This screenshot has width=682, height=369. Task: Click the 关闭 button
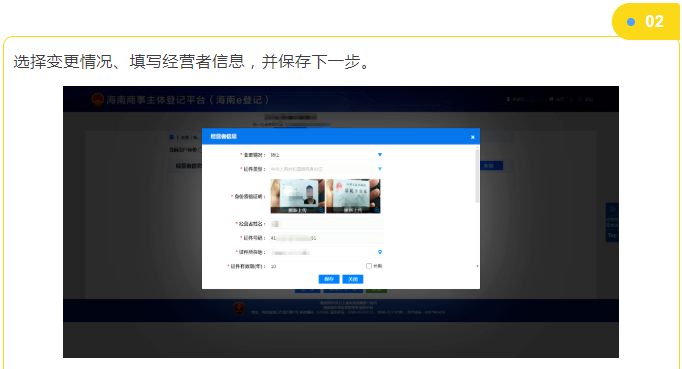point(353,279)
